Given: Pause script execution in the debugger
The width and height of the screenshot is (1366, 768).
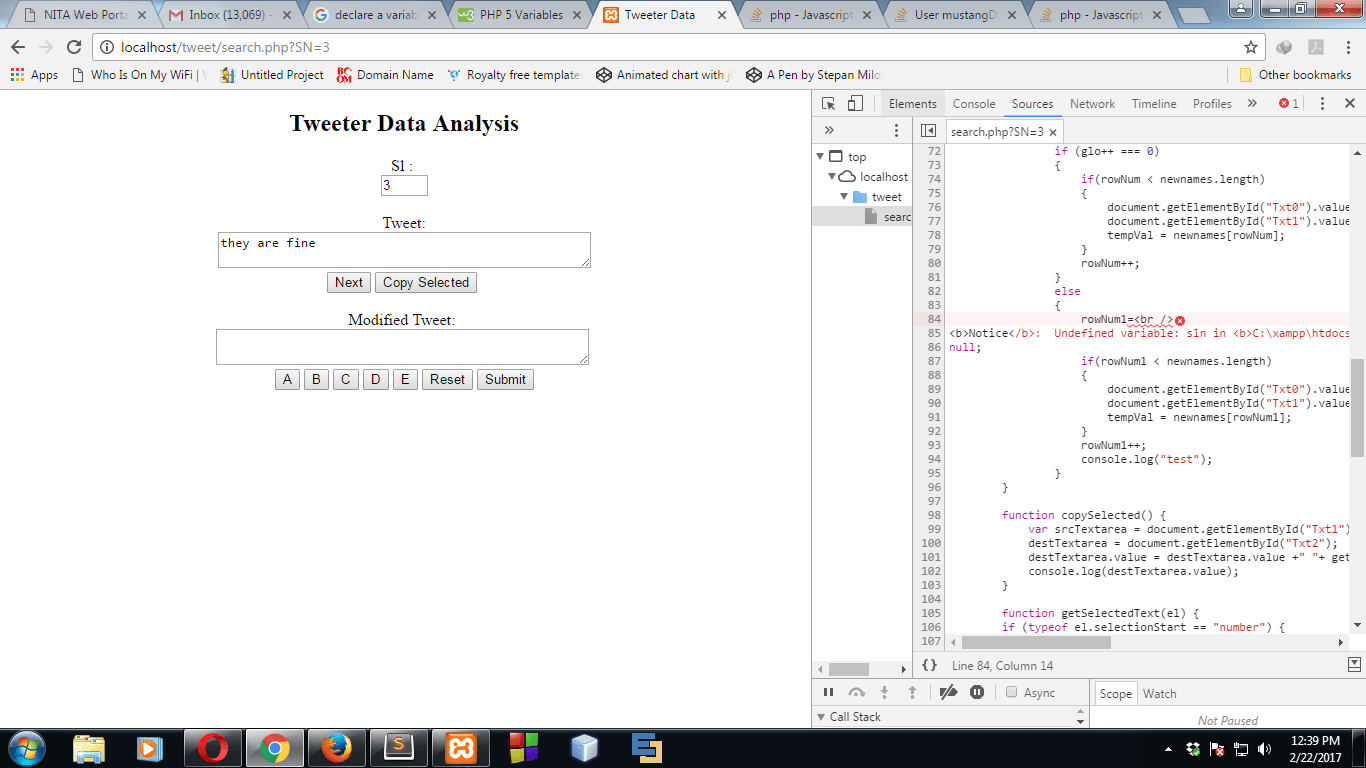Looking at the screenshot, I should pyautogui.click(x=828, y=692).
